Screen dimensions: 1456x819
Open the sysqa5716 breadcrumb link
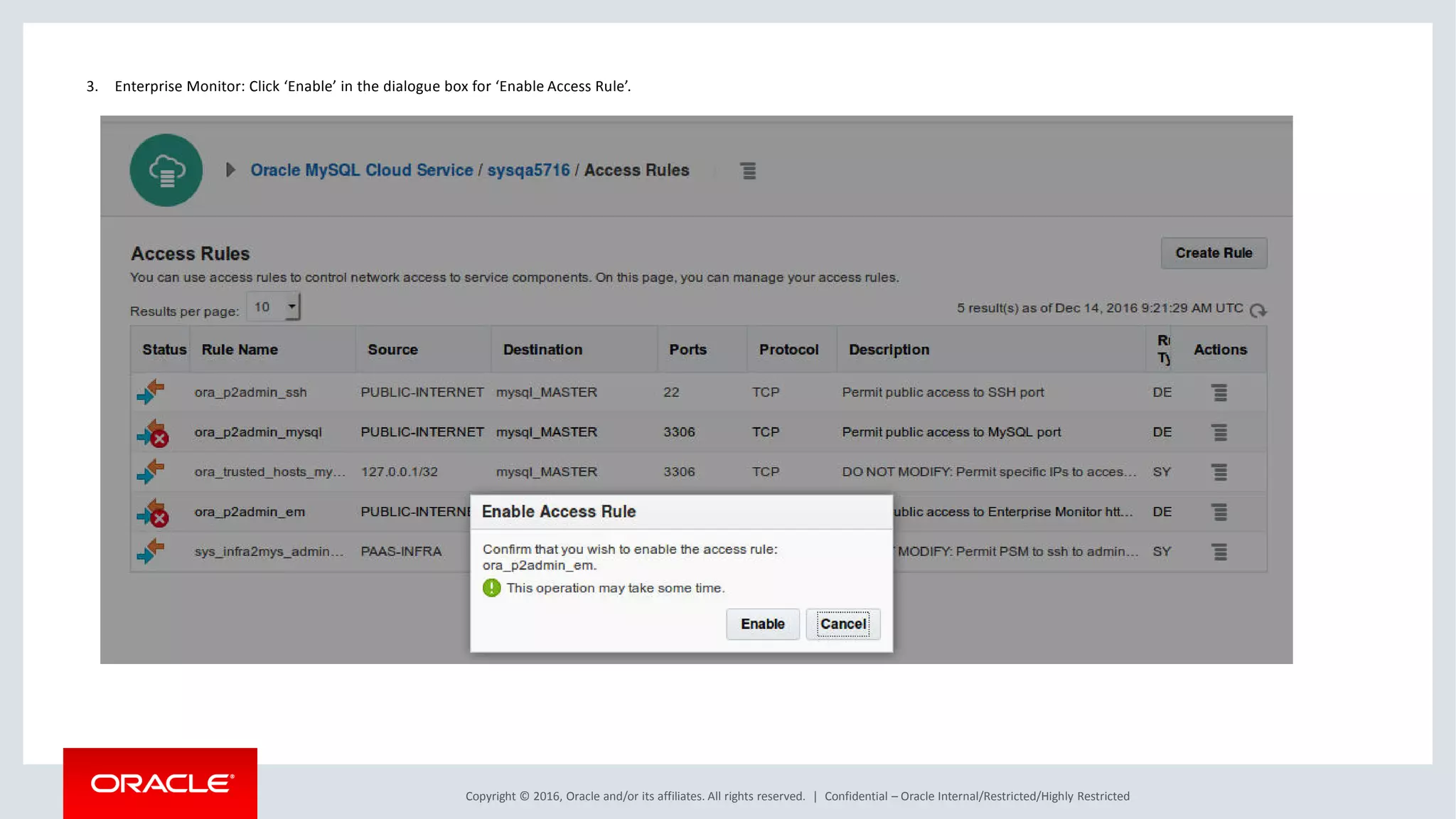(528, 170)
